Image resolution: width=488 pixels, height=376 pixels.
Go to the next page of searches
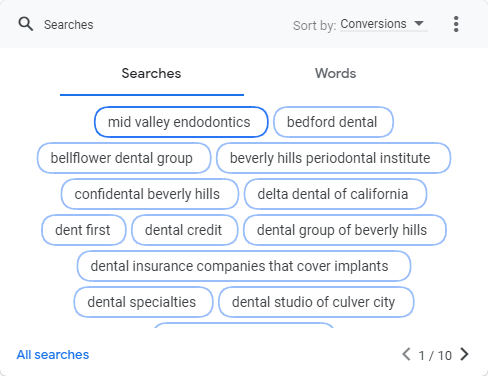coord(464,354)
